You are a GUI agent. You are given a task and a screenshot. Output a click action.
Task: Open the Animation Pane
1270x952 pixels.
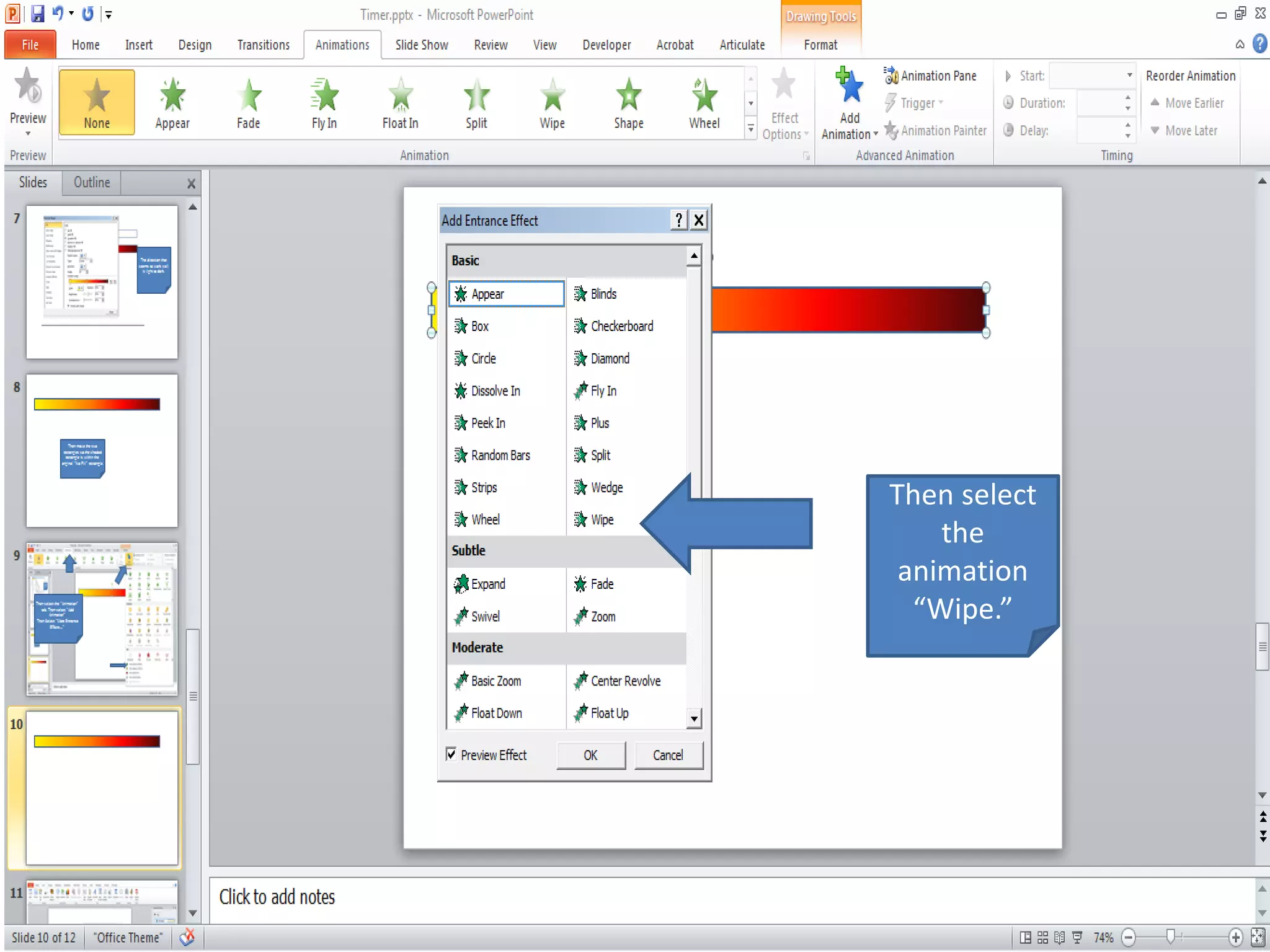[x=930, y=76]
